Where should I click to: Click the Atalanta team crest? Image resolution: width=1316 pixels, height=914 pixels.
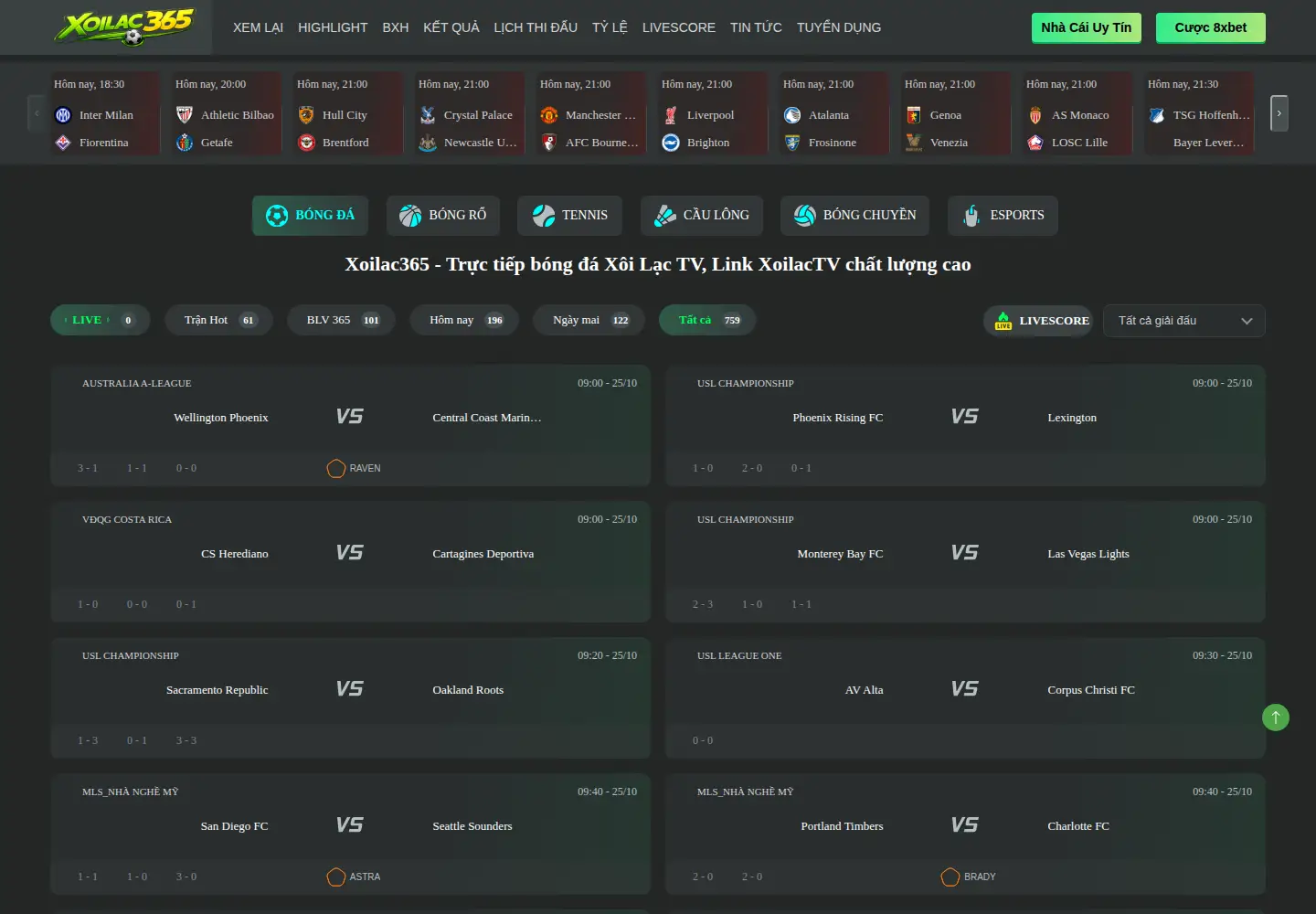click(x=792, y=115)
